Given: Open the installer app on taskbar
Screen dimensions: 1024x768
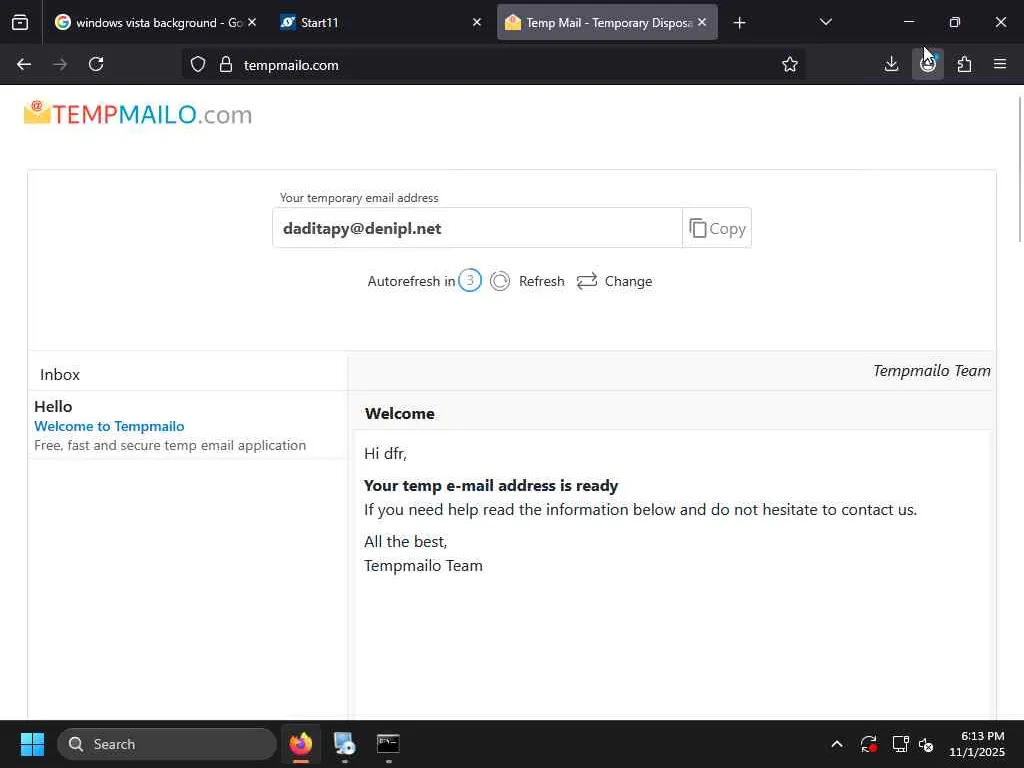Looking at the screenshot, I should (344, 744).
